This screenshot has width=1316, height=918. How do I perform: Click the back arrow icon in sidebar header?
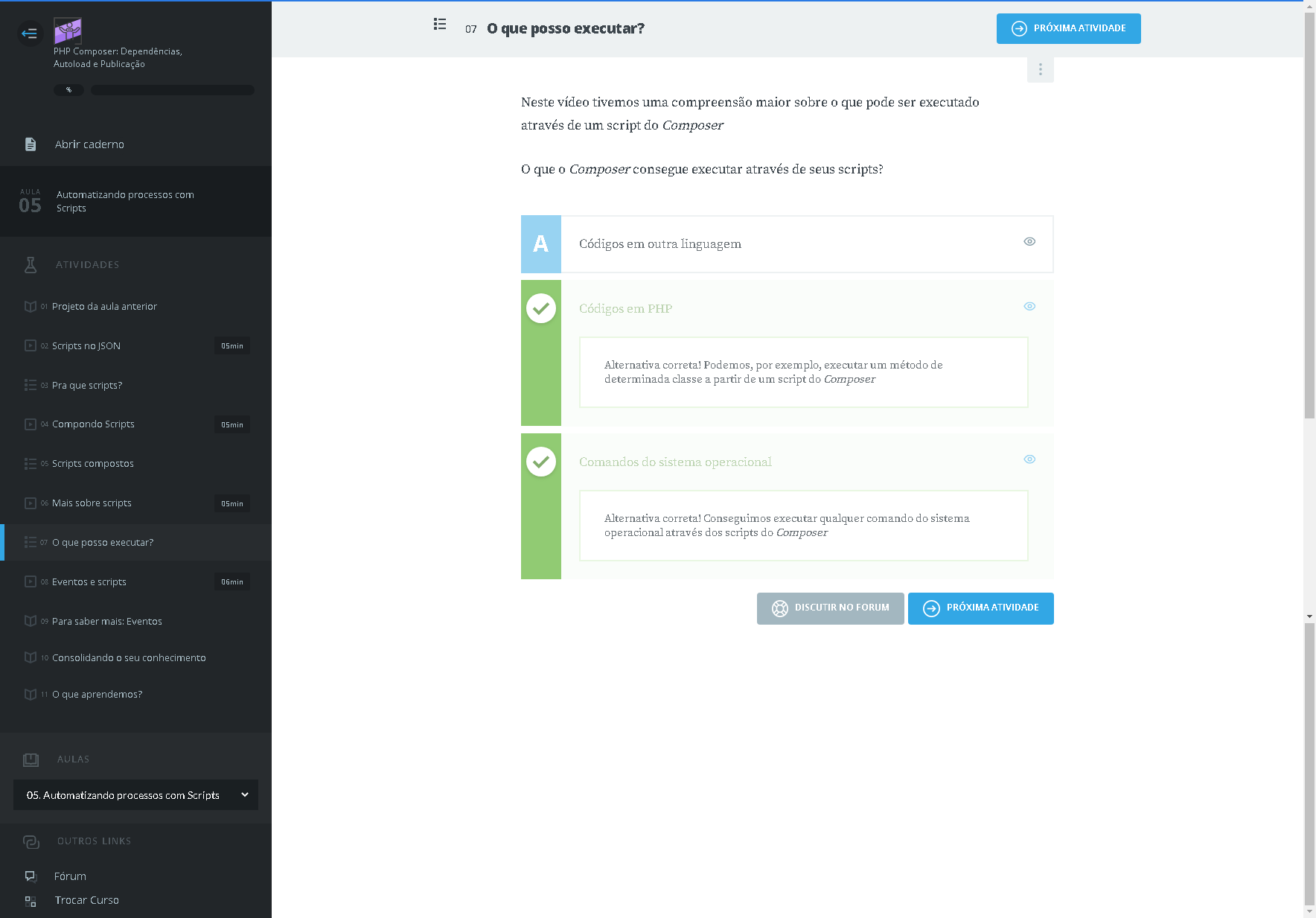pos(30,34)
